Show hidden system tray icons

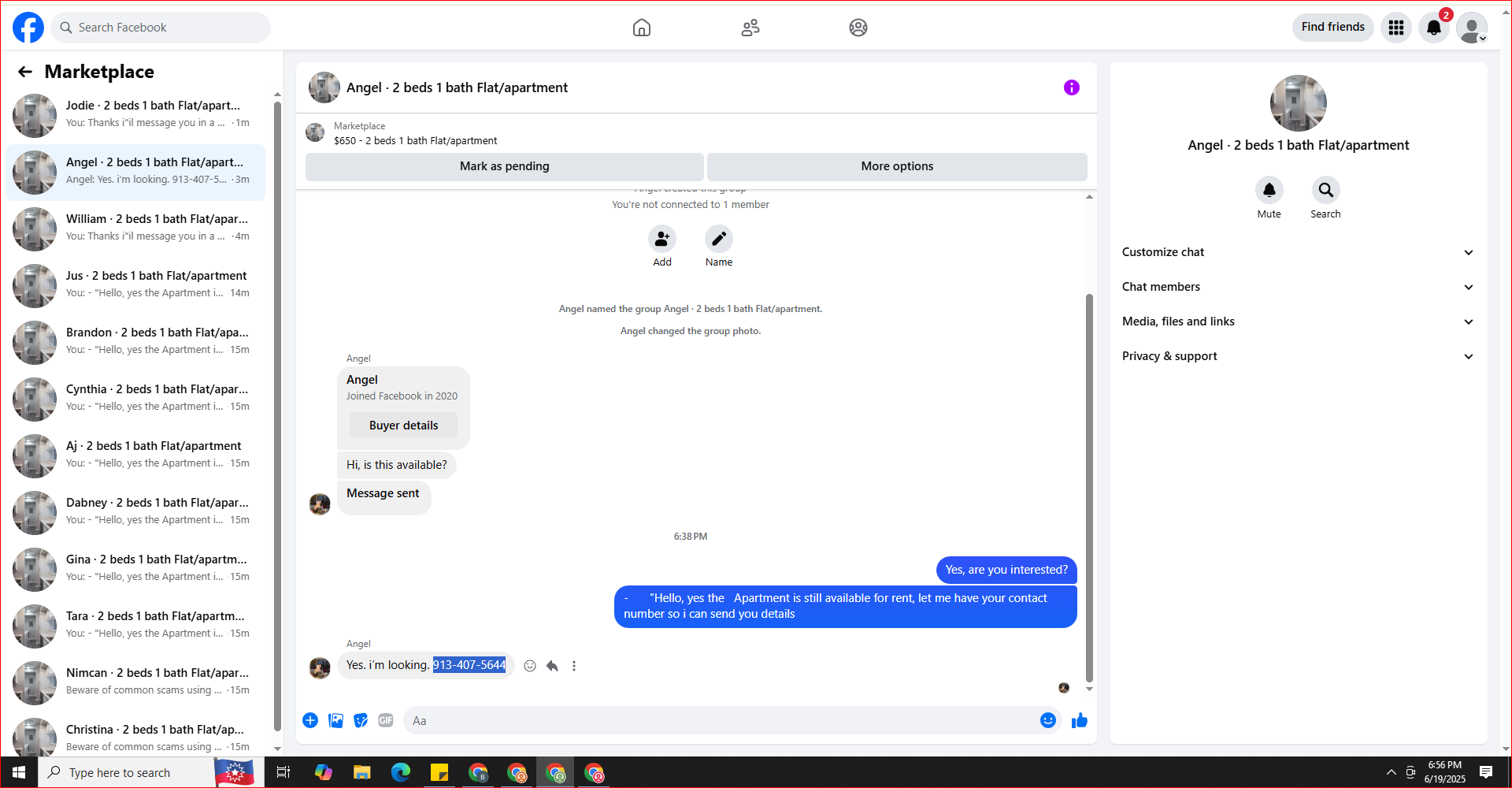tap(1392, 772)
